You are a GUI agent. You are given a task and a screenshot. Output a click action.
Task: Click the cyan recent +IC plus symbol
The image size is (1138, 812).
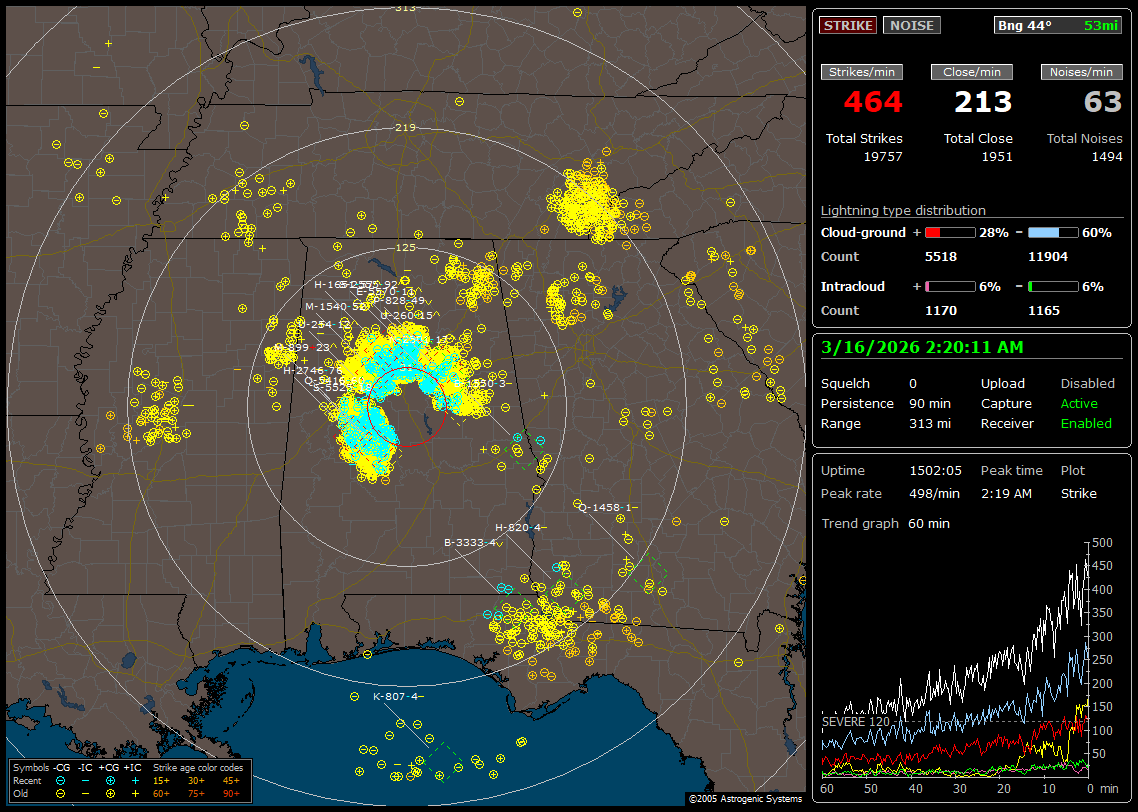pos(134,779)
